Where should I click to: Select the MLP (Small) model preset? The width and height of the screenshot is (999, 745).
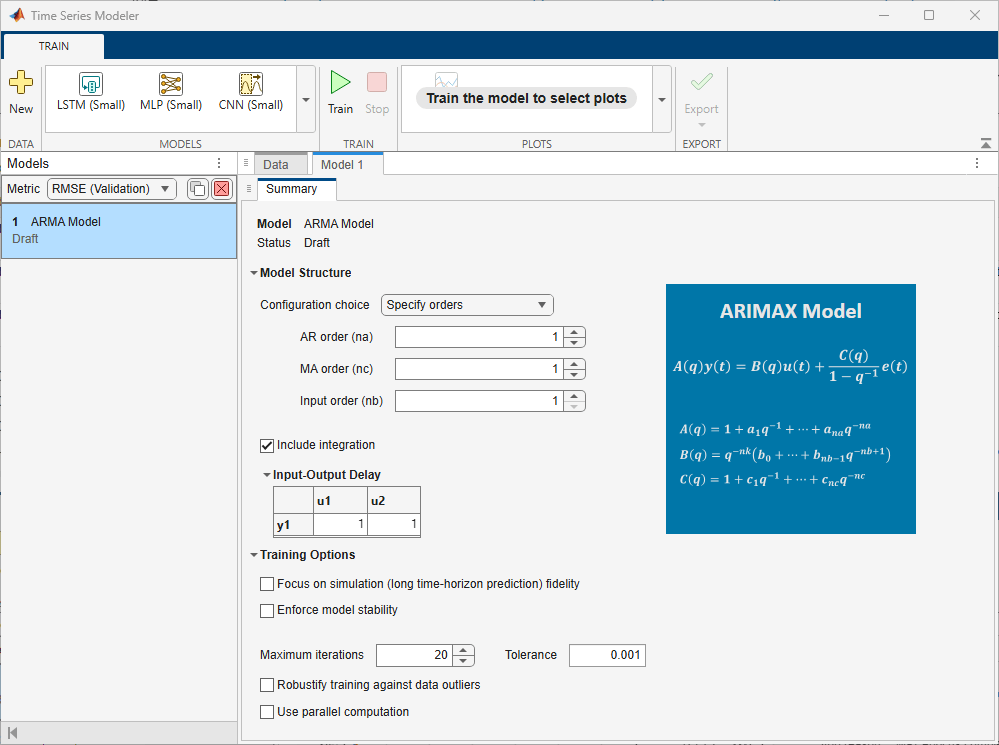(170, 92)
